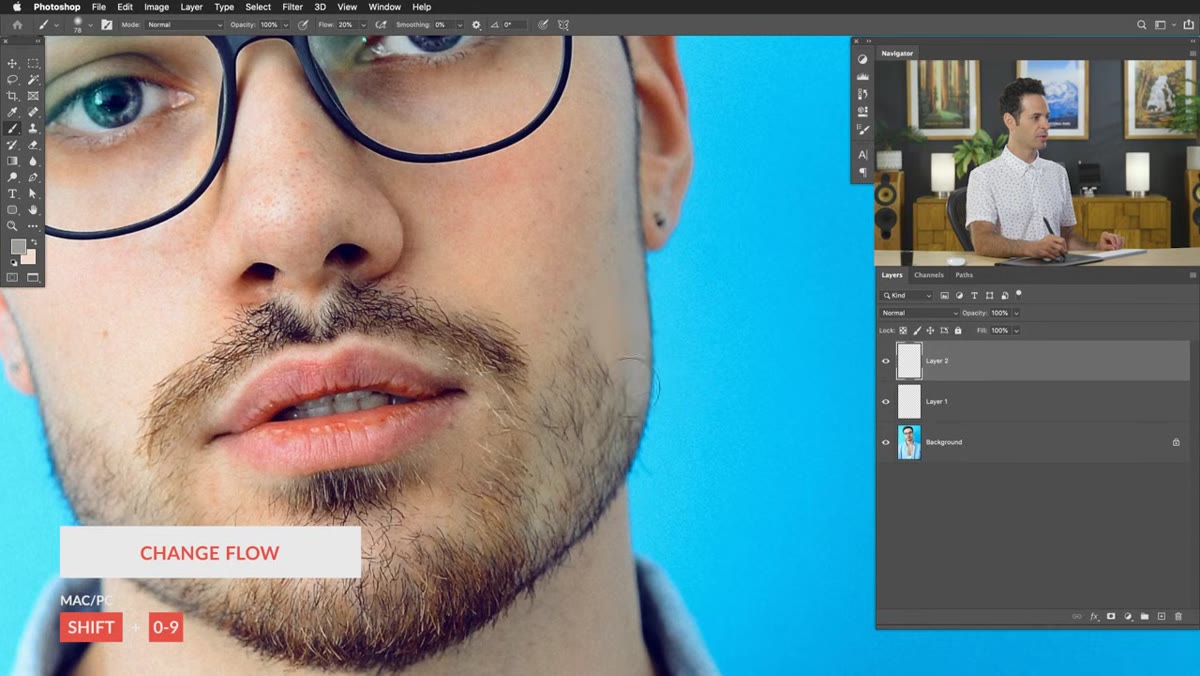Toggle the brush settings panel button
Viewport: 1200px width, 676px height.
pyautogui.click(x=107, y=24)
